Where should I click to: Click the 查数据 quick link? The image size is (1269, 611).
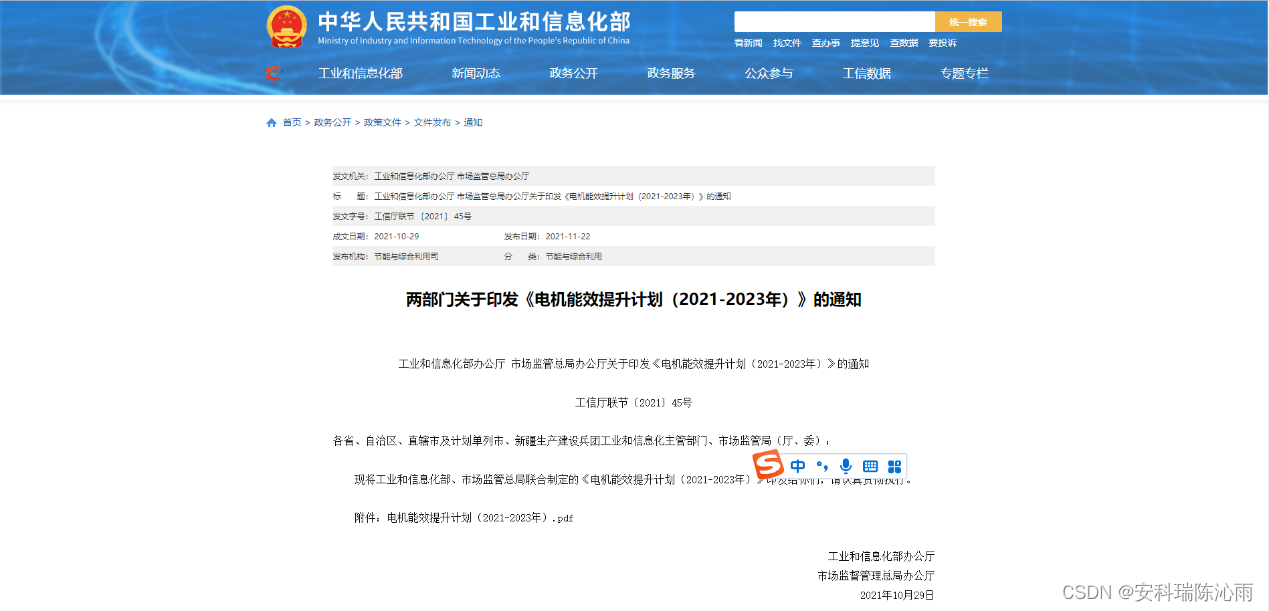pyautogui.click(x=904, y=43)
